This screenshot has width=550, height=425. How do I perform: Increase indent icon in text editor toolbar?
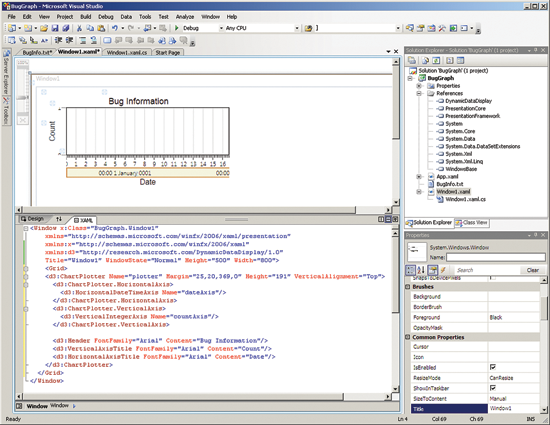click(x=69, y=40)
